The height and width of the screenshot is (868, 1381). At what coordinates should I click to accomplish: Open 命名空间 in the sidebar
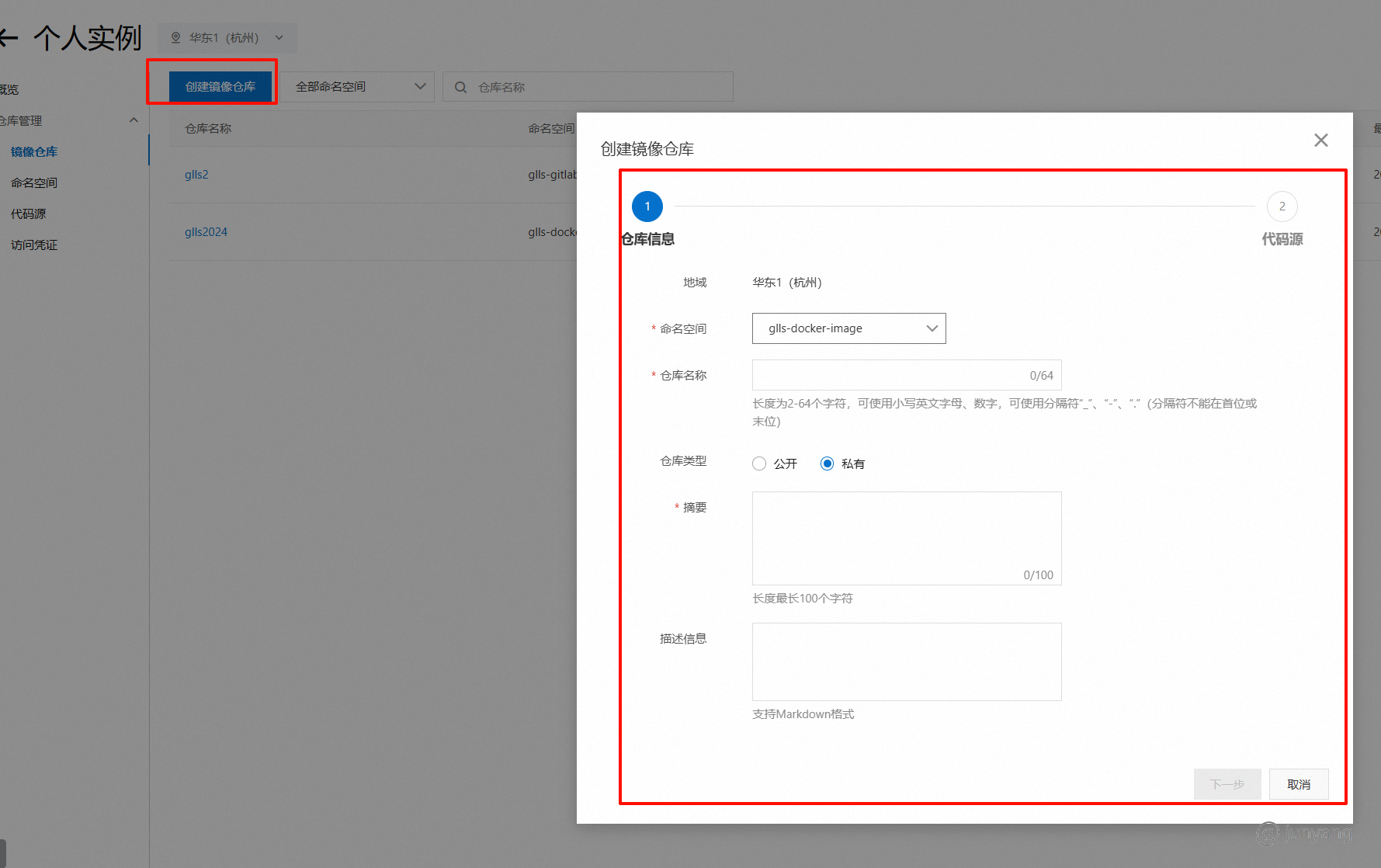[34, 182]
